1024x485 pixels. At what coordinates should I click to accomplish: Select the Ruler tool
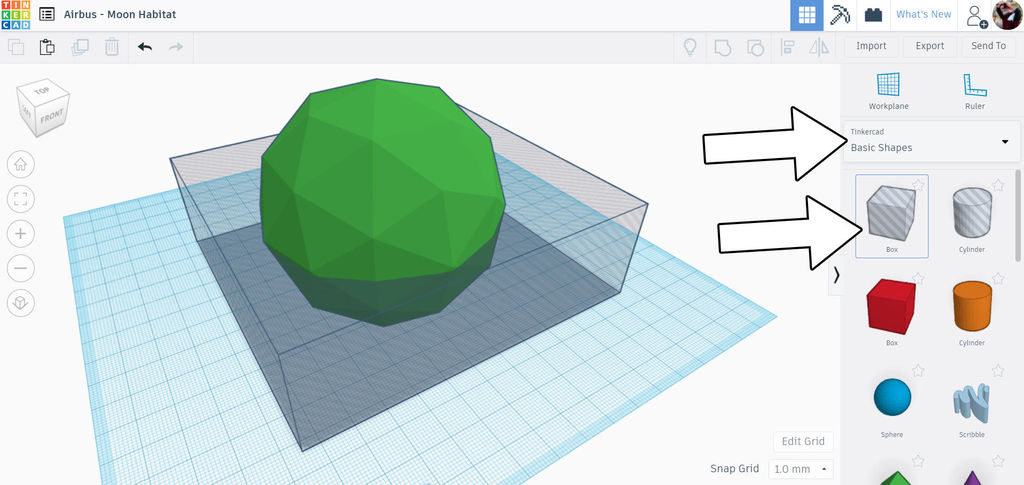click(x=974, y=91)
